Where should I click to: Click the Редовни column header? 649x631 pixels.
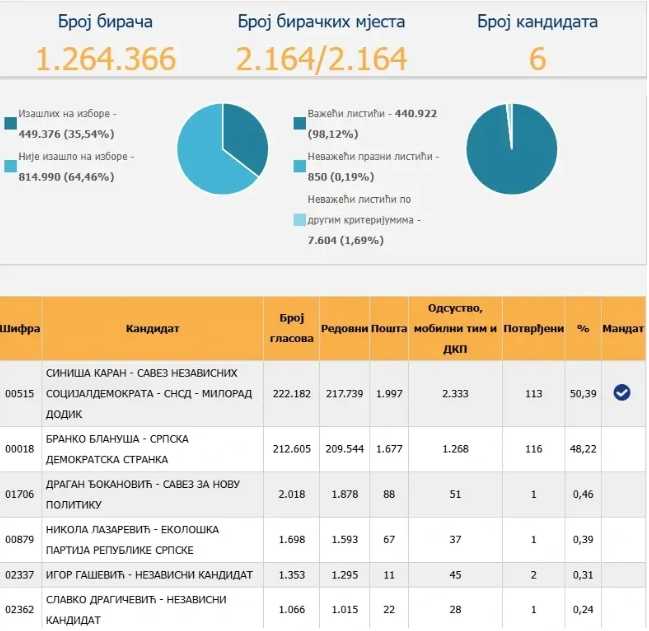pos(344,328)
